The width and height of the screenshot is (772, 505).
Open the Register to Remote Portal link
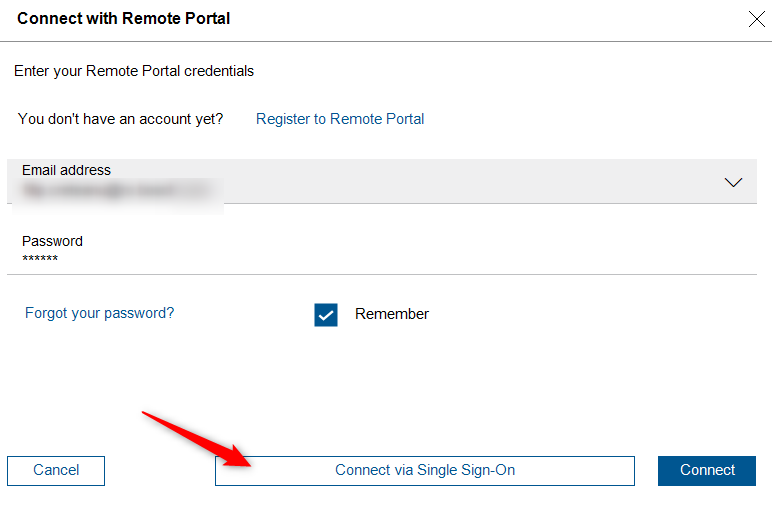[x=340, y=119]
